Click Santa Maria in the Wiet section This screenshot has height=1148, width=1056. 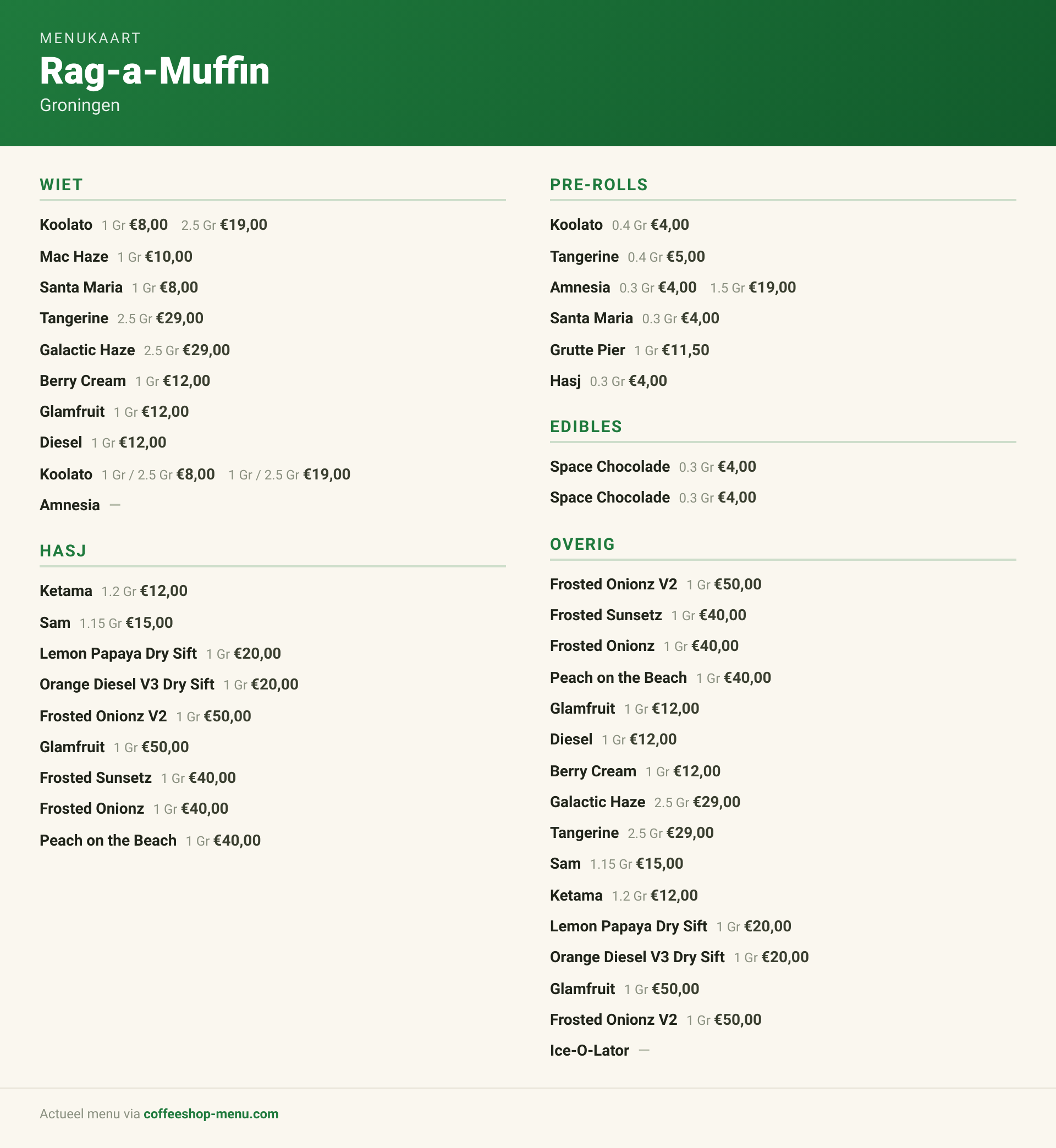(x=81, y=288)
